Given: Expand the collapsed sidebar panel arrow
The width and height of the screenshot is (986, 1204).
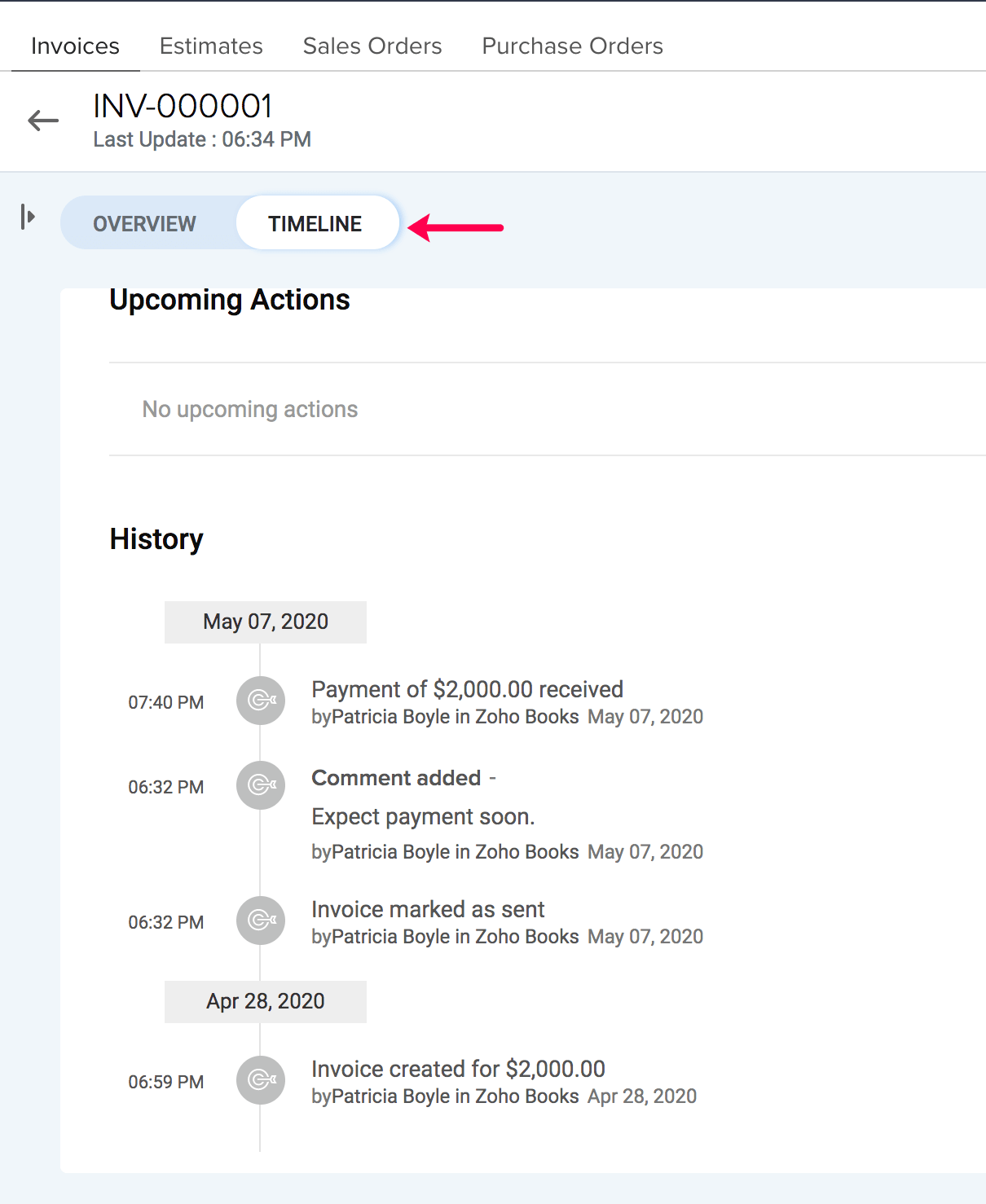Looking at the screenshot, I should pyautogui.click(x=28, y=218).
